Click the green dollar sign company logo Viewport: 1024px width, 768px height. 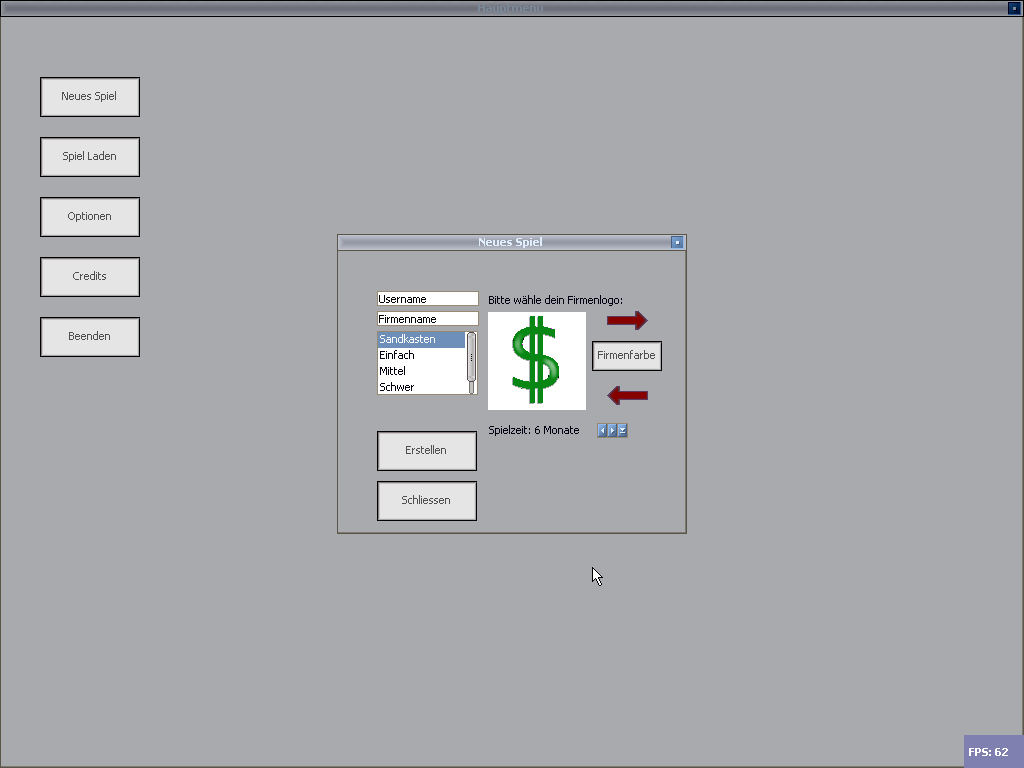pos(537,361)
